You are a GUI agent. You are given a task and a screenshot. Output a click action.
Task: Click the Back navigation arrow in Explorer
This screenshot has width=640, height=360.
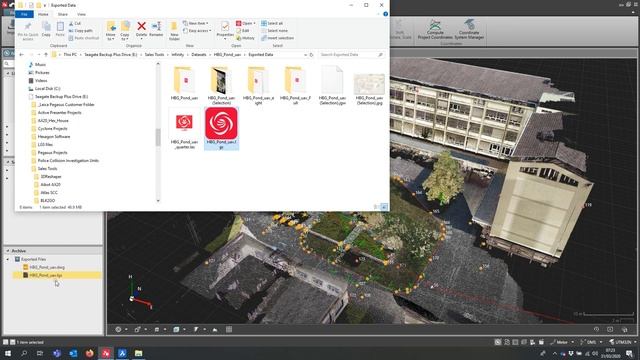pos(21,55)
